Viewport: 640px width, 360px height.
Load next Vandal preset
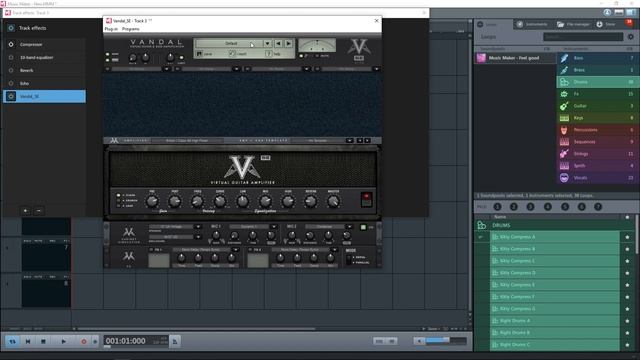point(289,43)
